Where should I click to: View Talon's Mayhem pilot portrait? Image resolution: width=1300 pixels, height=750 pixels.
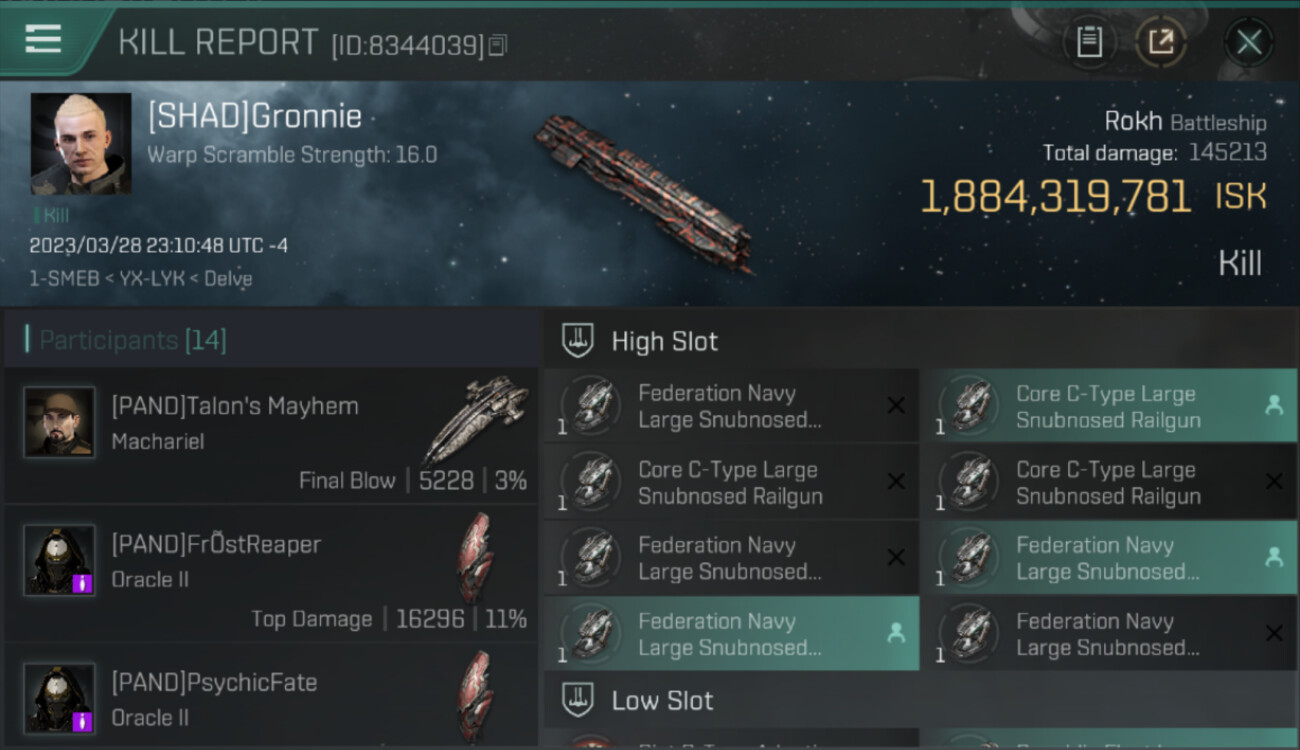tap(60, 422)
